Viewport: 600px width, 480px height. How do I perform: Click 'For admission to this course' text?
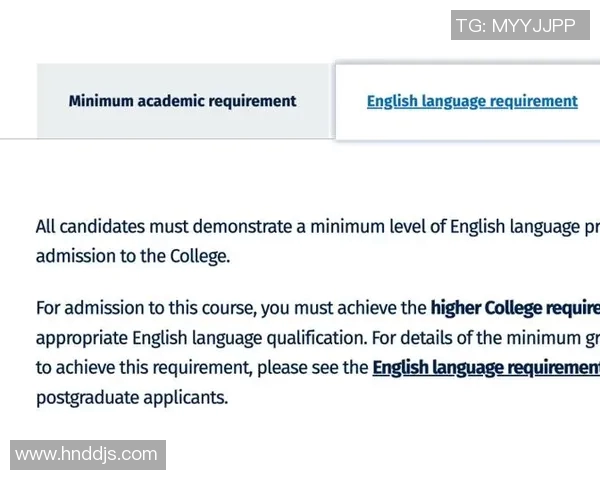146,308
